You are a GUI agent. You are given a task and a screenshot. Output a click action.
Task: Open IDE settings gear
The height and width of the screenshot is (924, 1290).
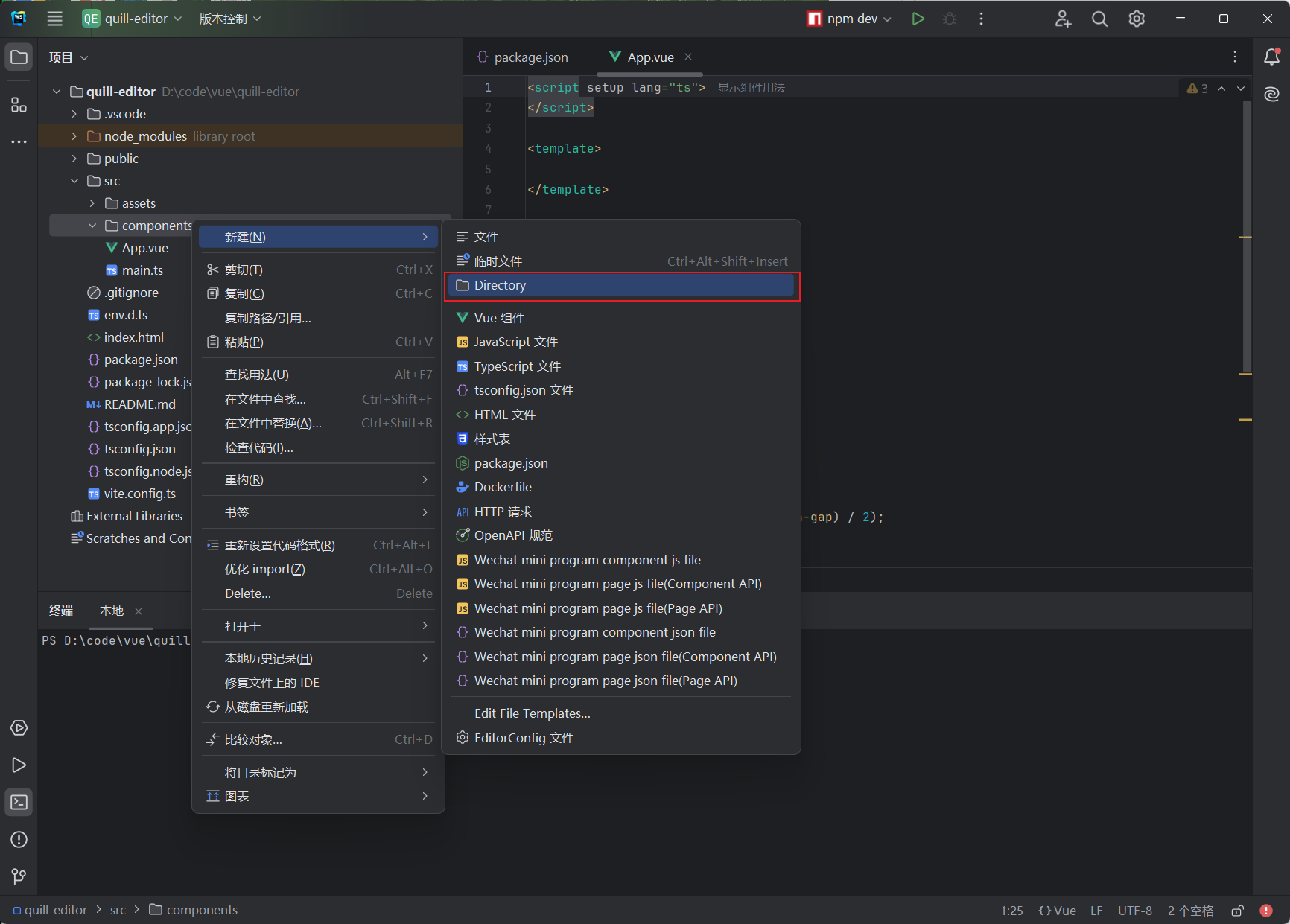coord(1137,19)
